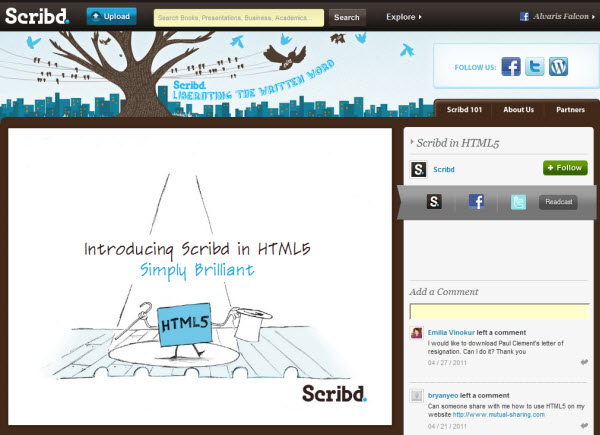Click the Scribd logo in header

tap(36, 19)
